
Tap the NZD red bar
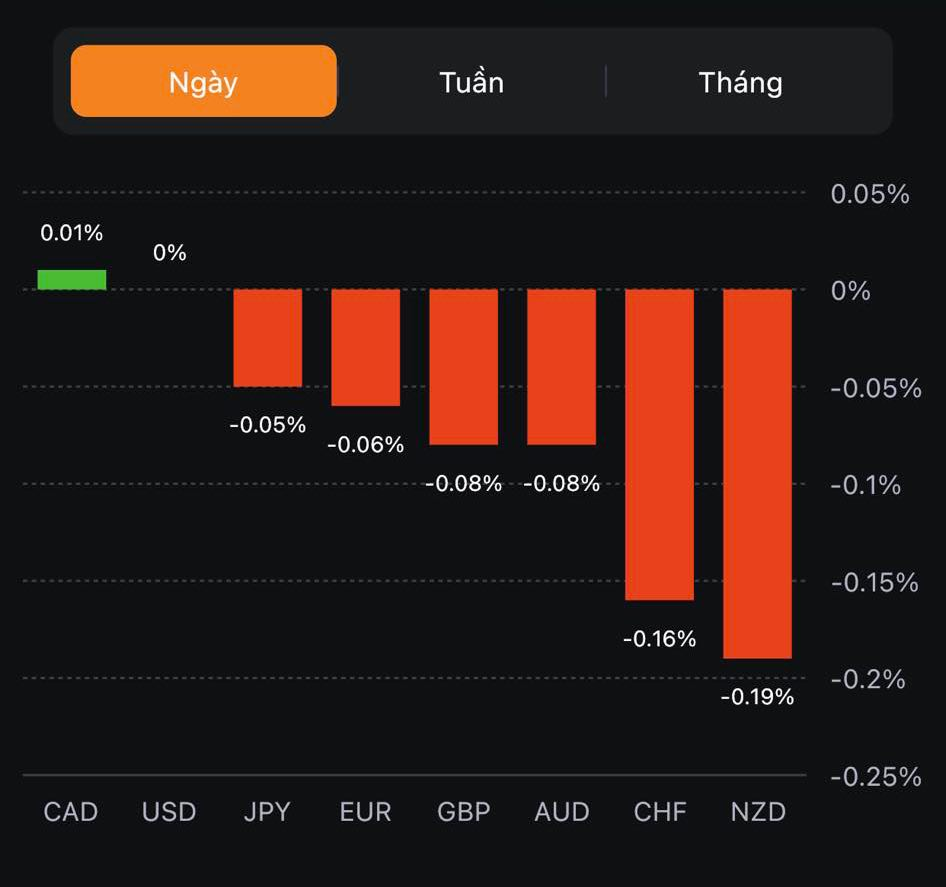(x=758, y=474)
